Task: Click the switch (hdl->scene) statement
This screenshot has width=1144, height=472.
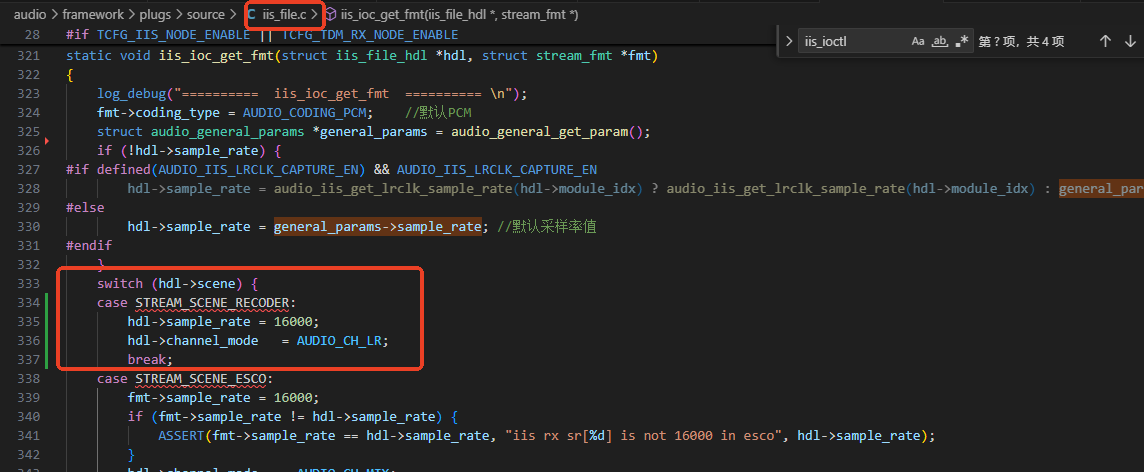Action: point(178,283)
